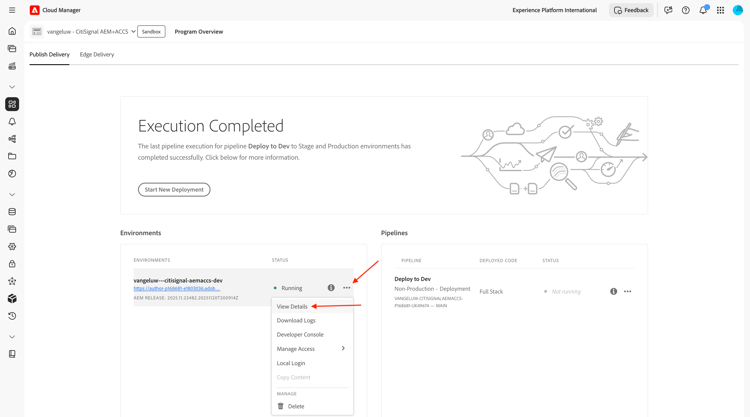Choose Manage Access from the context menu
The image size is (750, 417).
tap(296, 349)
